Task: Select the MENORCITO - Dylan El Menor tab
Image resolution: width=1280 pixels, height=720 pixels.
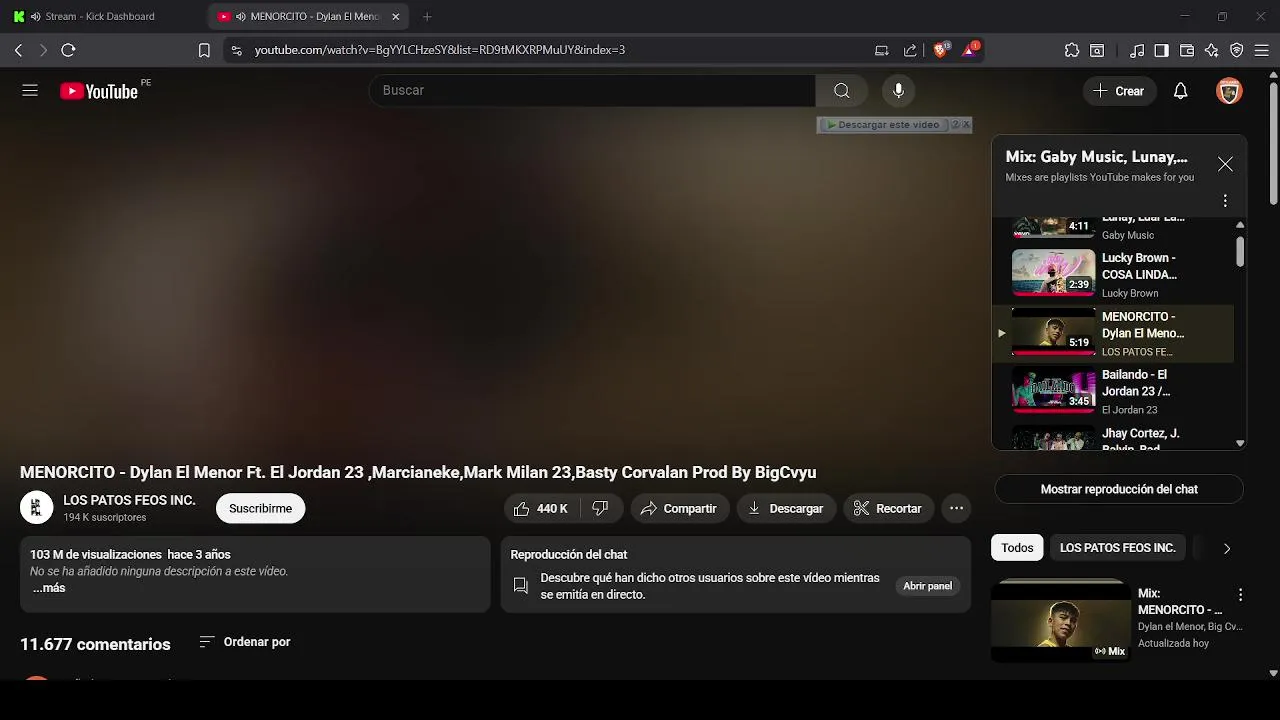Action: pos(310,17)
